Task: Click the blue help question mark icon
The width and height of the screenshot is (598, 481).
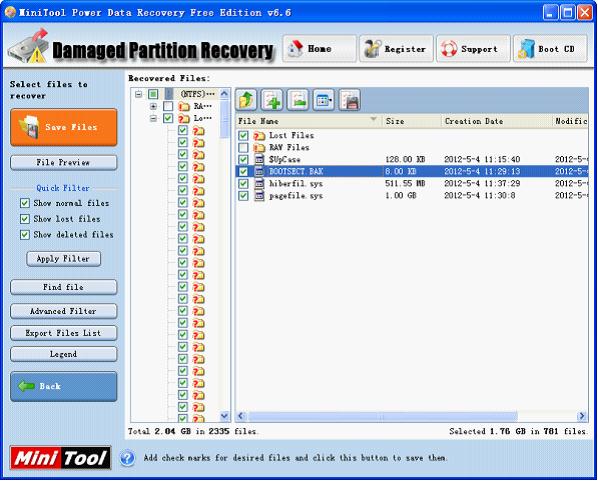Action: coord(127,458)
